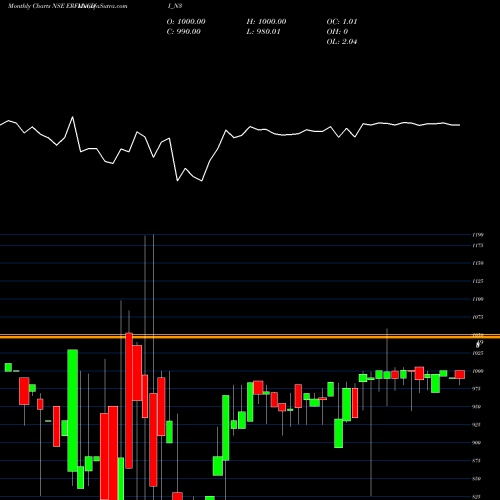The height and width of the screenshot is (500, 500).
Task: Click the orange horizontal price level line
Action: (250, 336)
